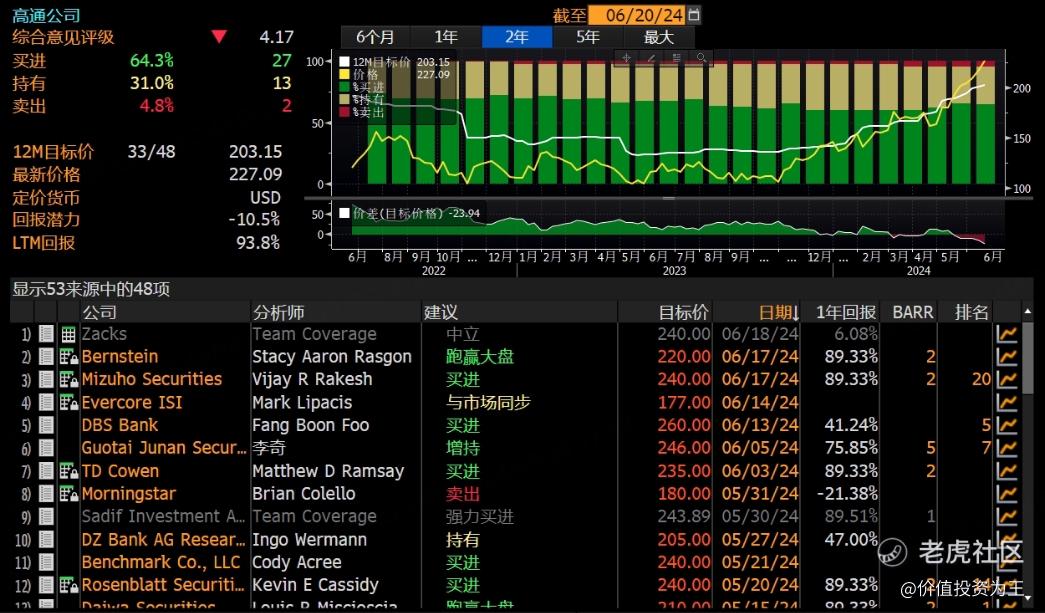Screen dimensions: 1045x613
Task: Open the spreadsheet model icon for Zacks
Action: point(68,334)
